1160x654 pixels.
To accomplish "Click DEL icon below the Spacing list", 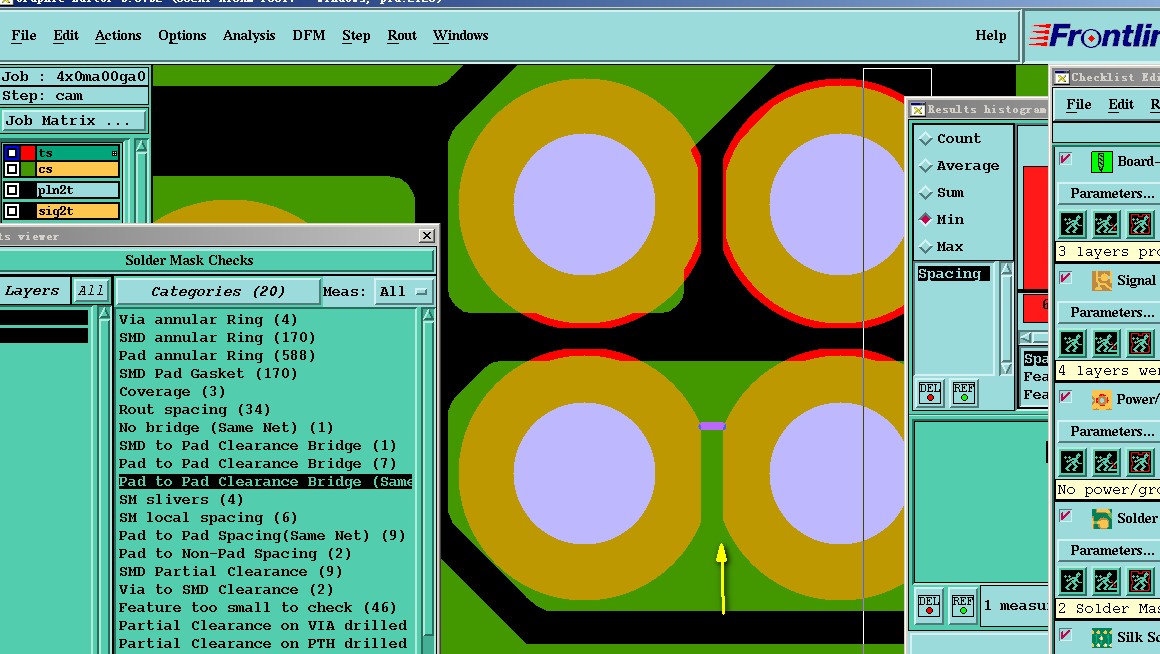I will pyautogui.click(x=930, y=392).
